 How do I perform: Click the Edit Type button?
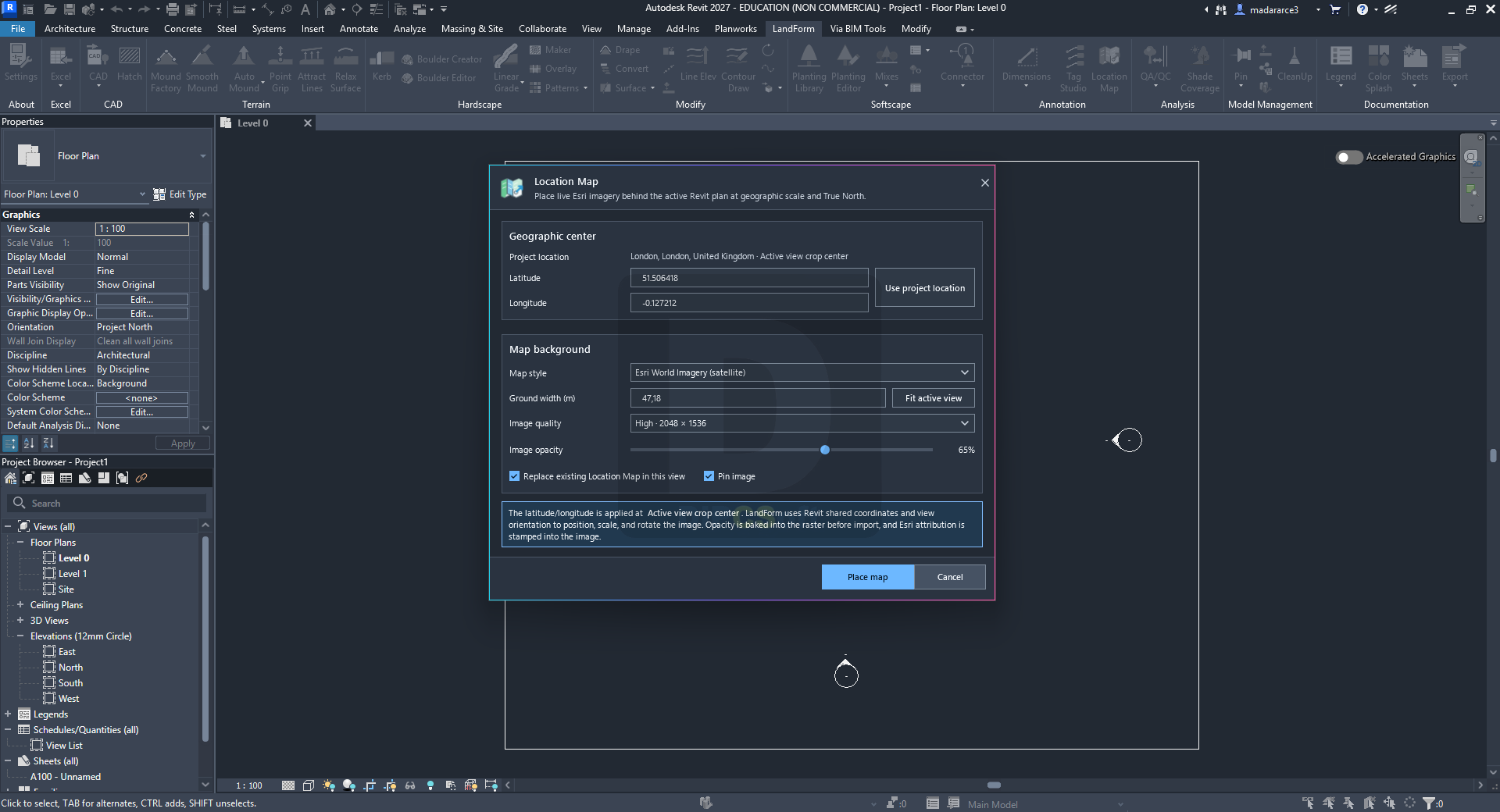(x=180, y=194)
